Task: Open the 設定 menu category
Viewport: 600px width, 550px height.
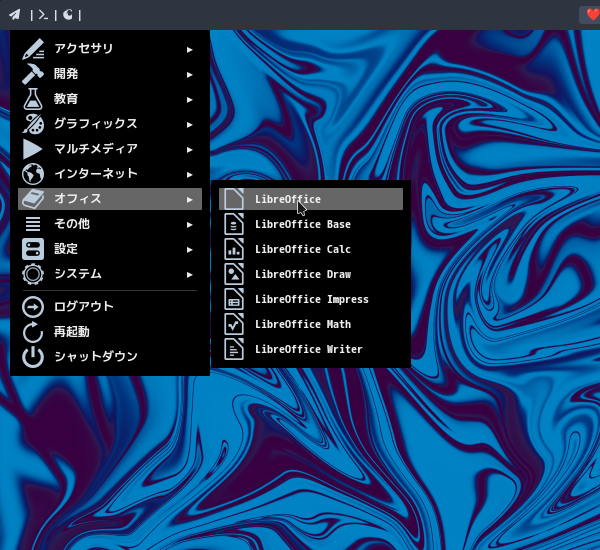Action: [x=110, y=249]
